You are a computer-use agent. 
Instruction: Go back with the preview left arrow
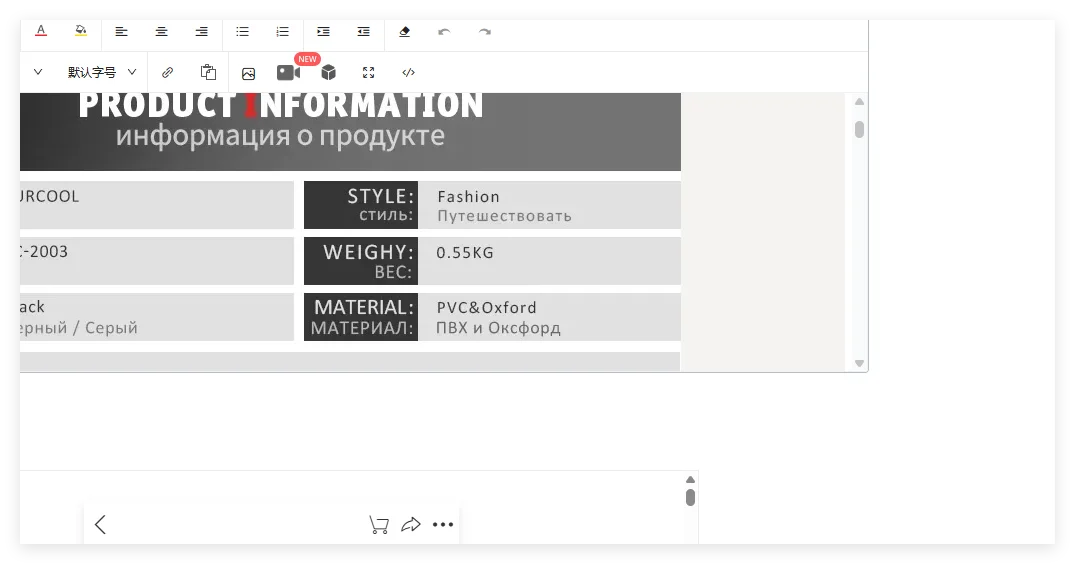(x=100, y=524)
